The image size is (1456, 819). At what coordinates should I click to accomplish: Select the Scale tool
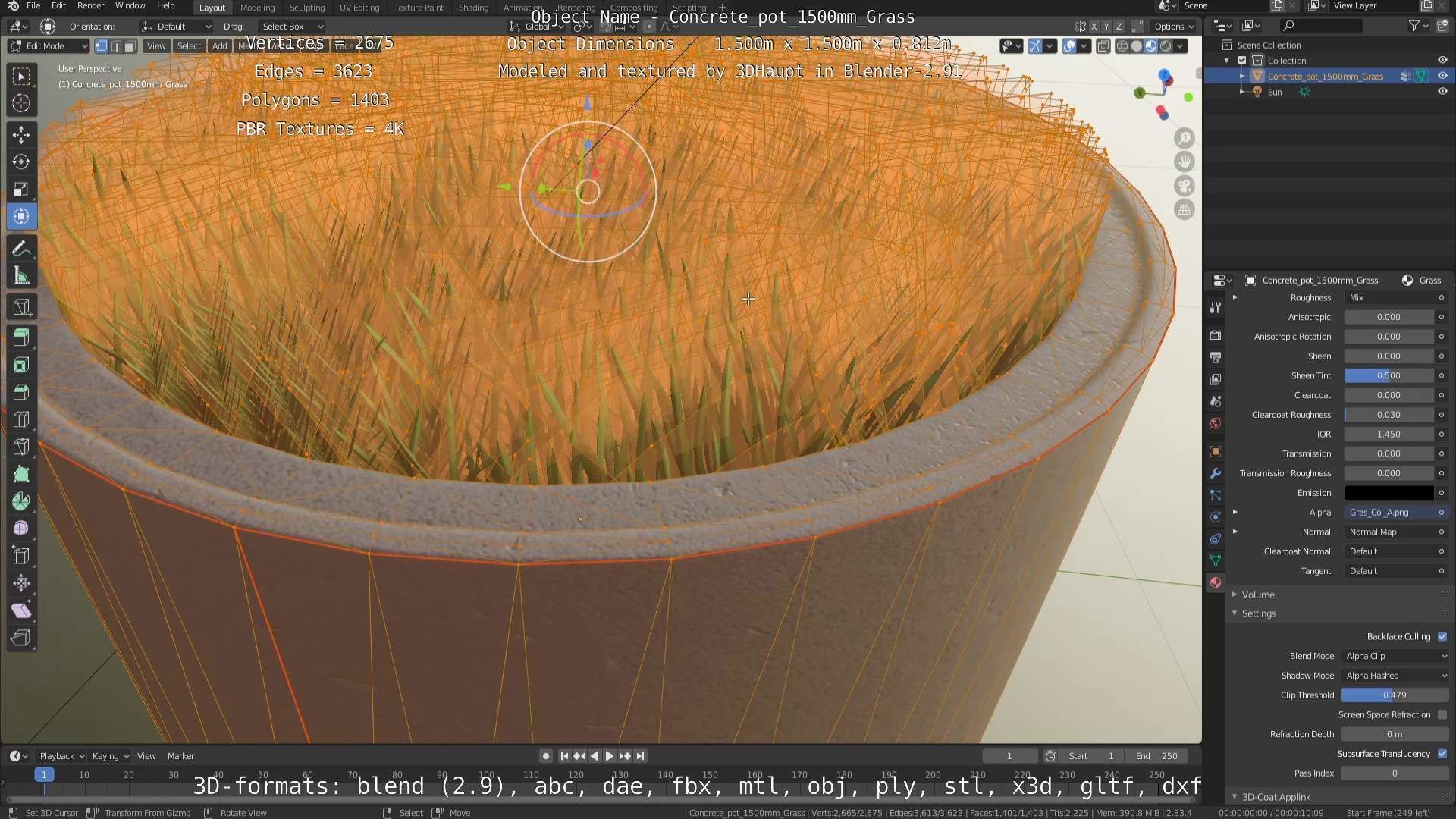(21, 189)
